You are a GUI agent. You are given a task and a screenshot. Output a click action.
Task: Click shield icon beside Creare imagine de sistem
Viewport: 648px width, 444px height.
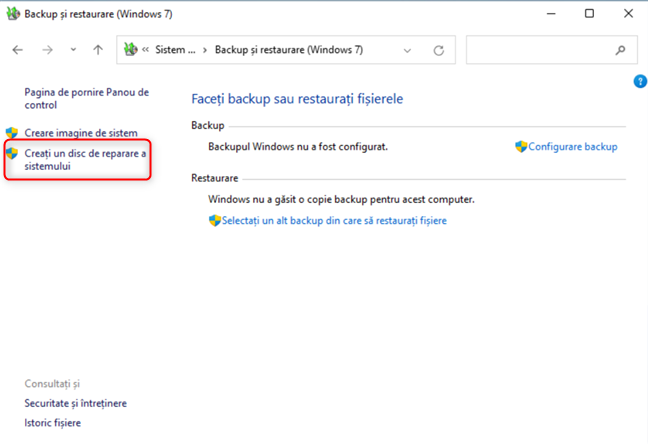click(x=12, y=133)
